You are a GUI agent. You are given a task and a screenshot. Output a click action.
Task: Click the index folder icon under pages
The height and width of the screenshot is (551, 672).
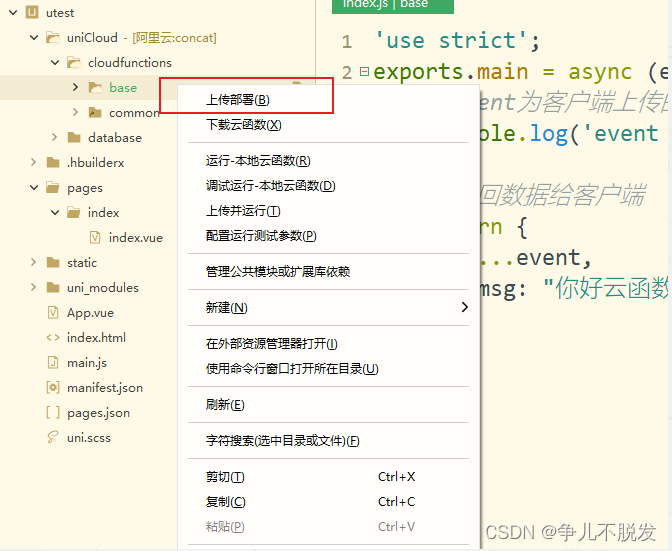point(74,213)
